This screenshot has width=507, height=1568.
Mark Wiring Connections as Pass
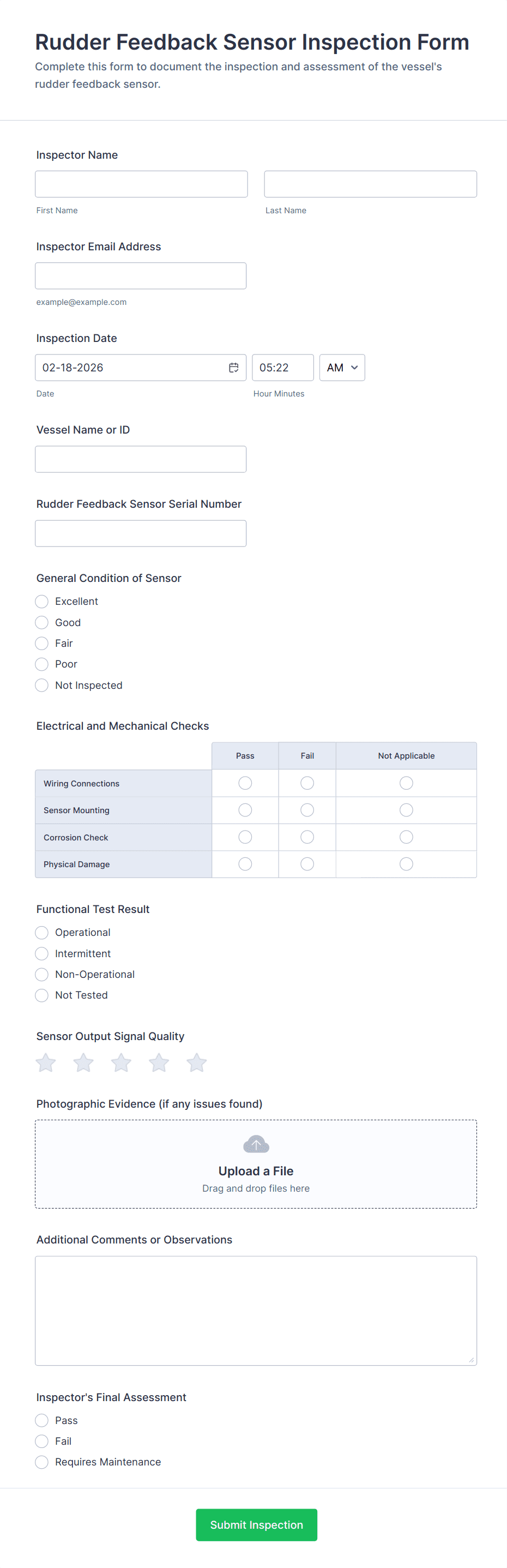245,783
